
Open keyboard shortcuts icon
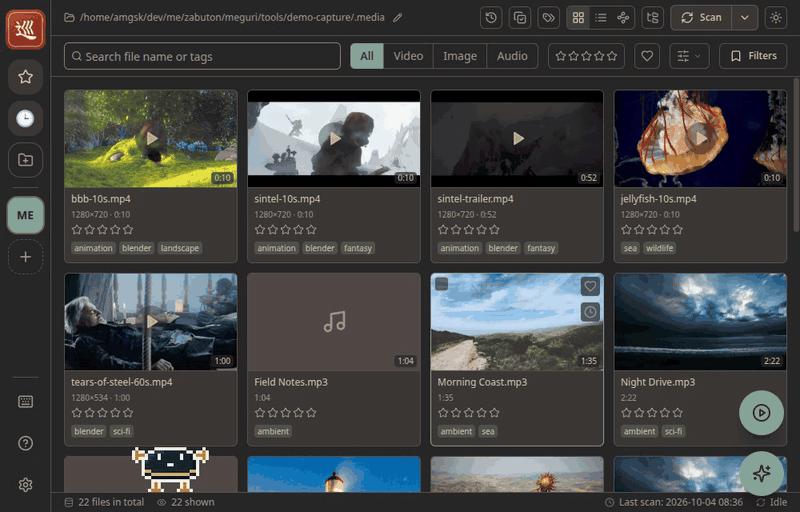[x=26, y=402]
